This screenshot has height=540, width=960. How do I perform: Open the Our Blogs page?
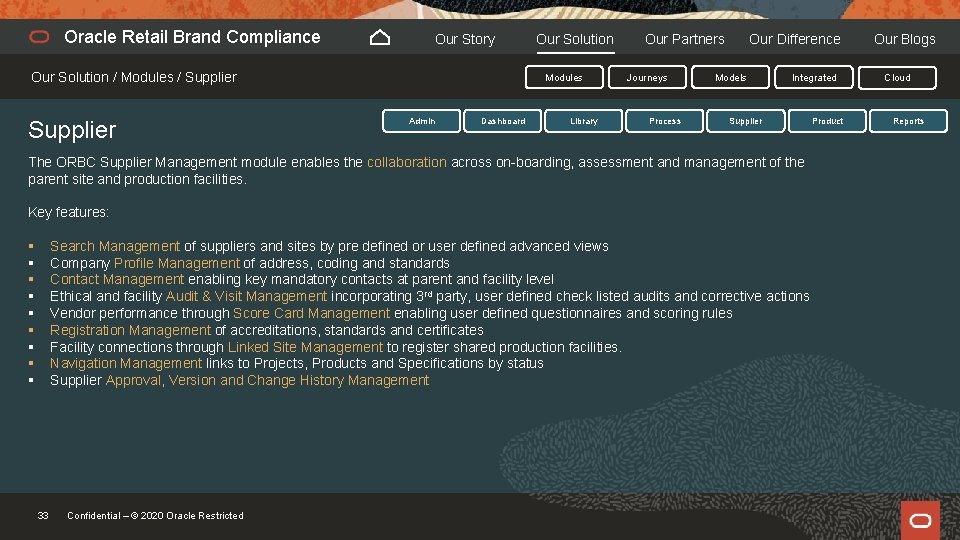(904, 39)
